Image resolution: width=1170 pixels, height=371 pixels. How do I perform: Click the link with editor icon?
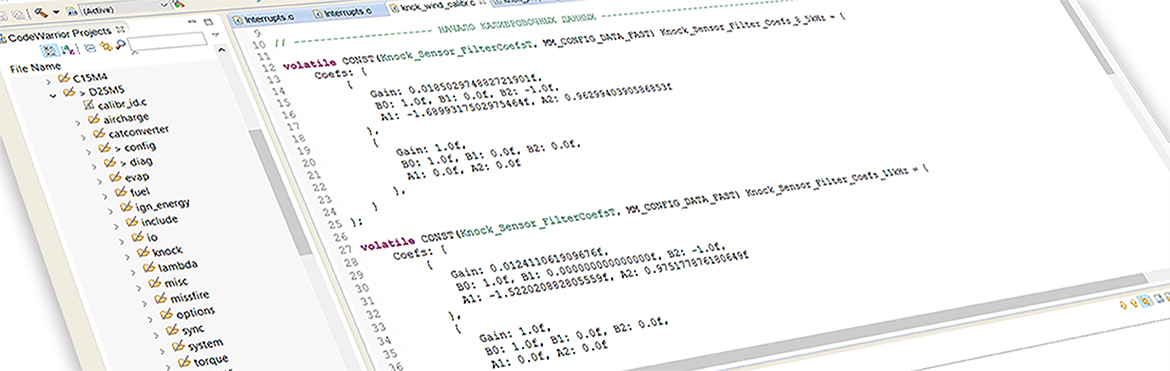[90, 48]
